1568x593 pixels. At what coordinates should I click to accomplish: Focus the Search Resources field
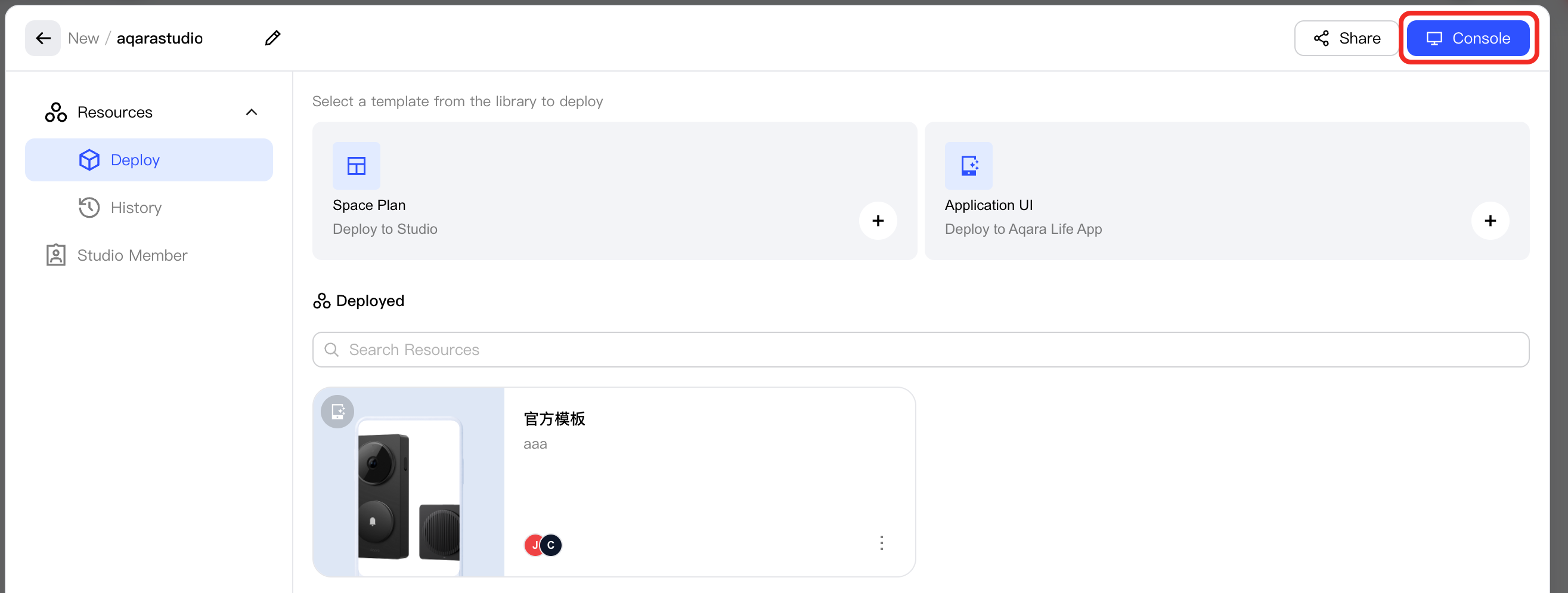coord(921,350)
